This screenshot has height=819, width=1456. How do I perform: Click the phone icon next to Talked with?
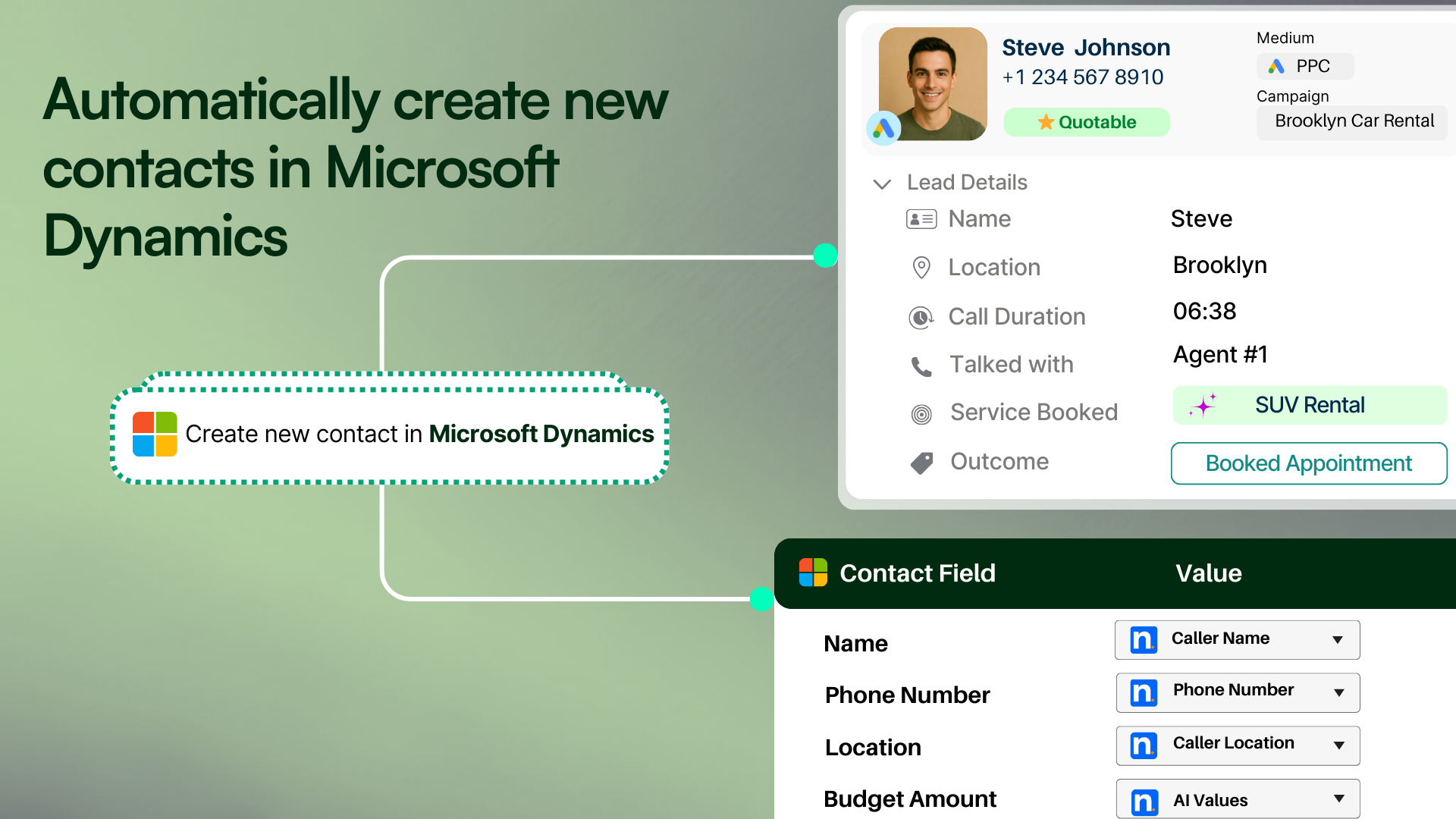tap(921, 366)
